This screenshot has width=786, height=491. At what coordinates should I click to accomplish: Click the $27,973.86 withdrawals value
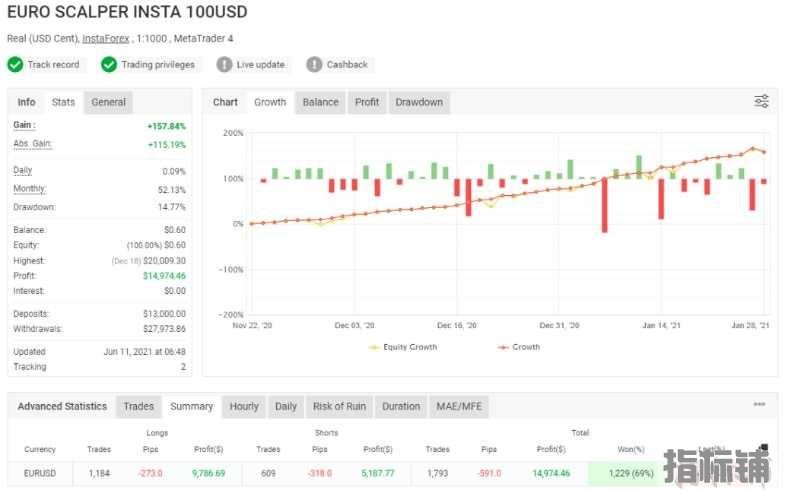pyautogui.click(x=164, y=329)
